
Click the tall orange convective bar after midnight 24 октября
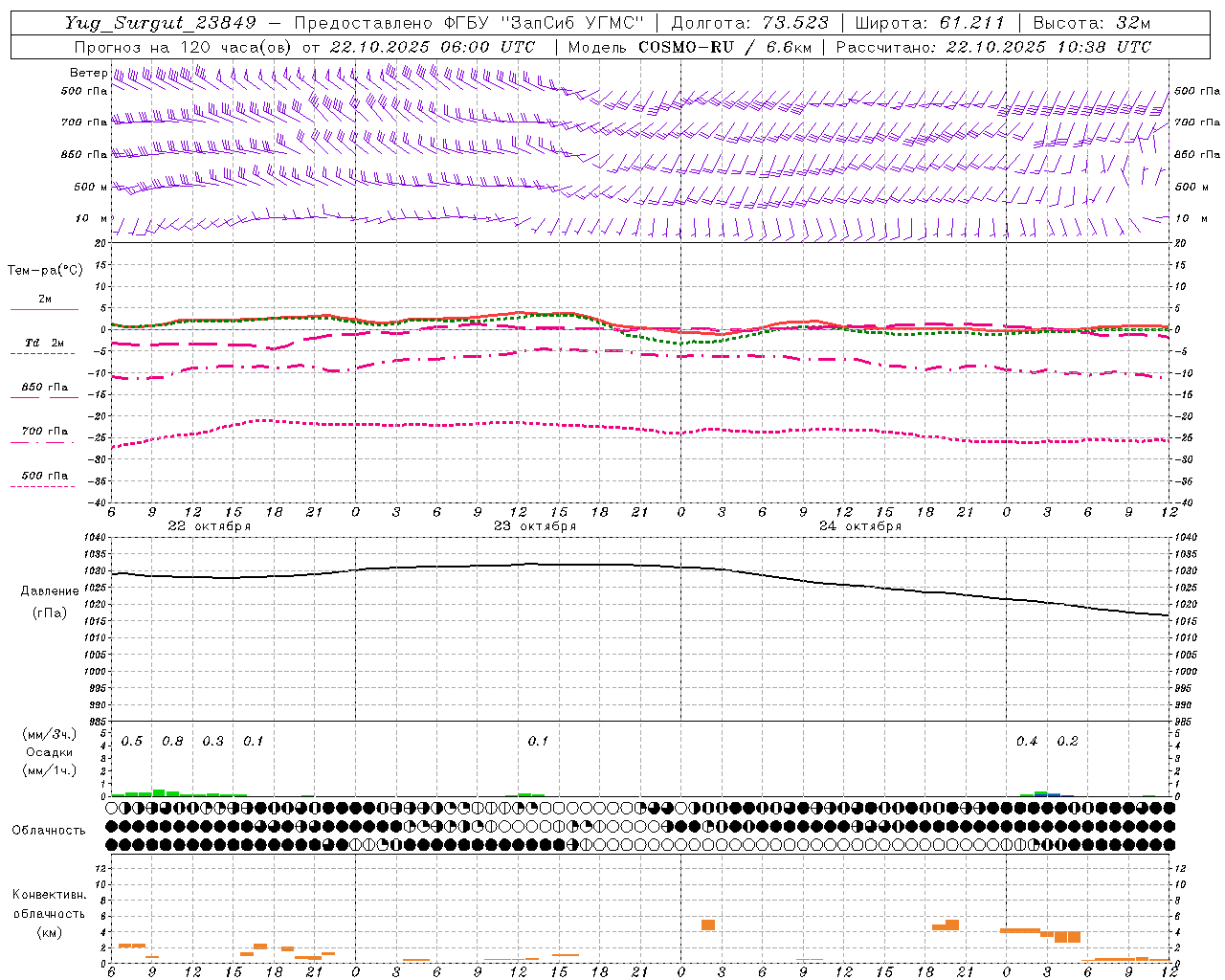click(708, 924)
